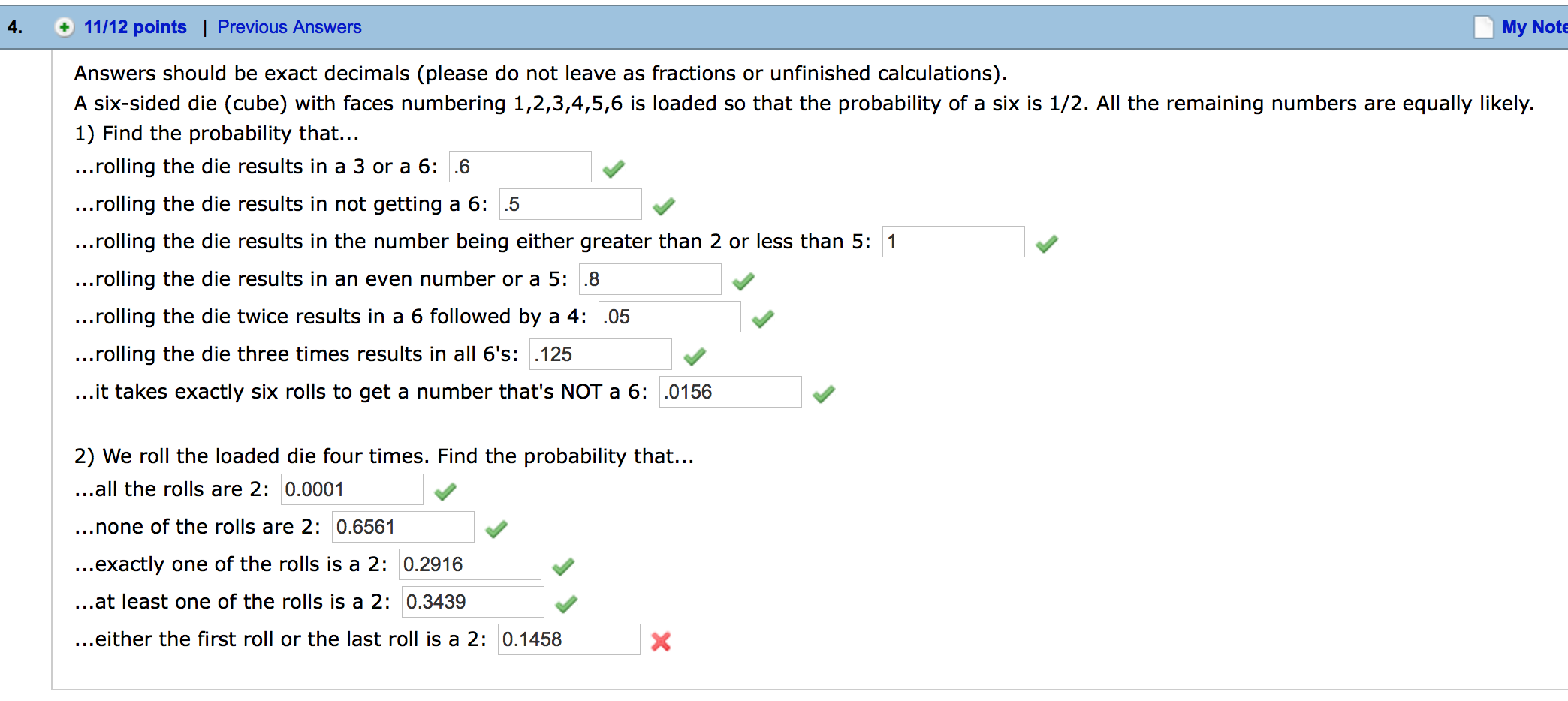Select the answer box containing 0.1458
The width and height of the screenshot is (1568, 701).
coord(568,639)
